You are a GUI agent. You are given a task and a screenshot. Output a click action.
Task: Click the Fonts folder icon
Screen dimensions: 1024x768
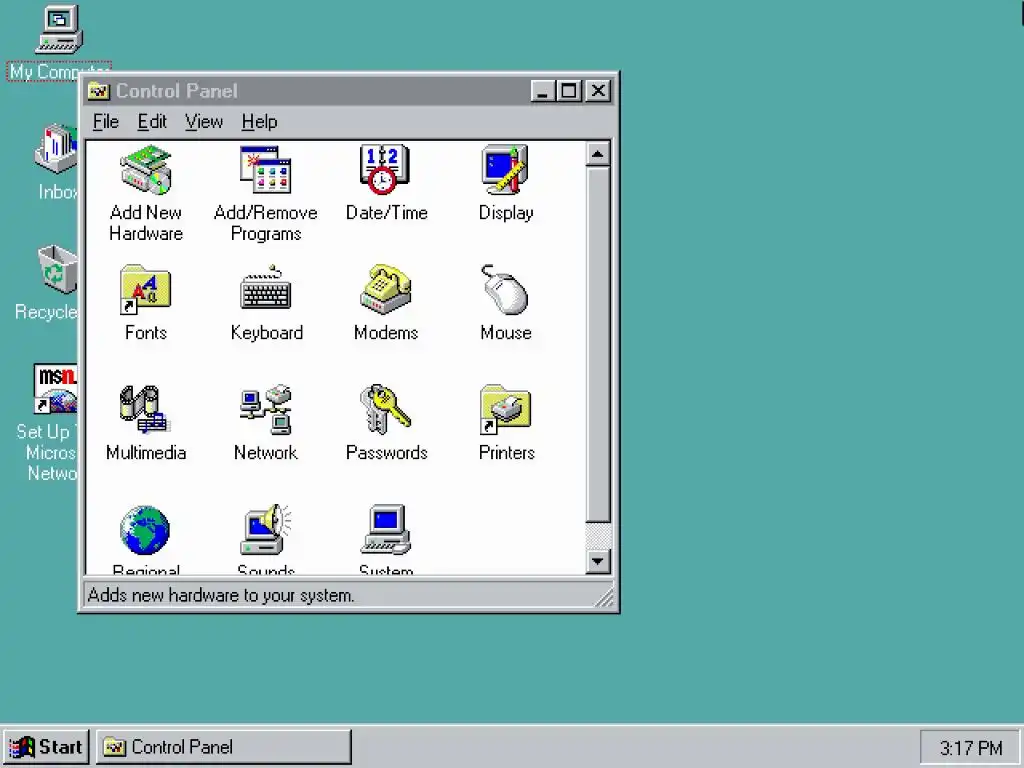click(145, 289)
